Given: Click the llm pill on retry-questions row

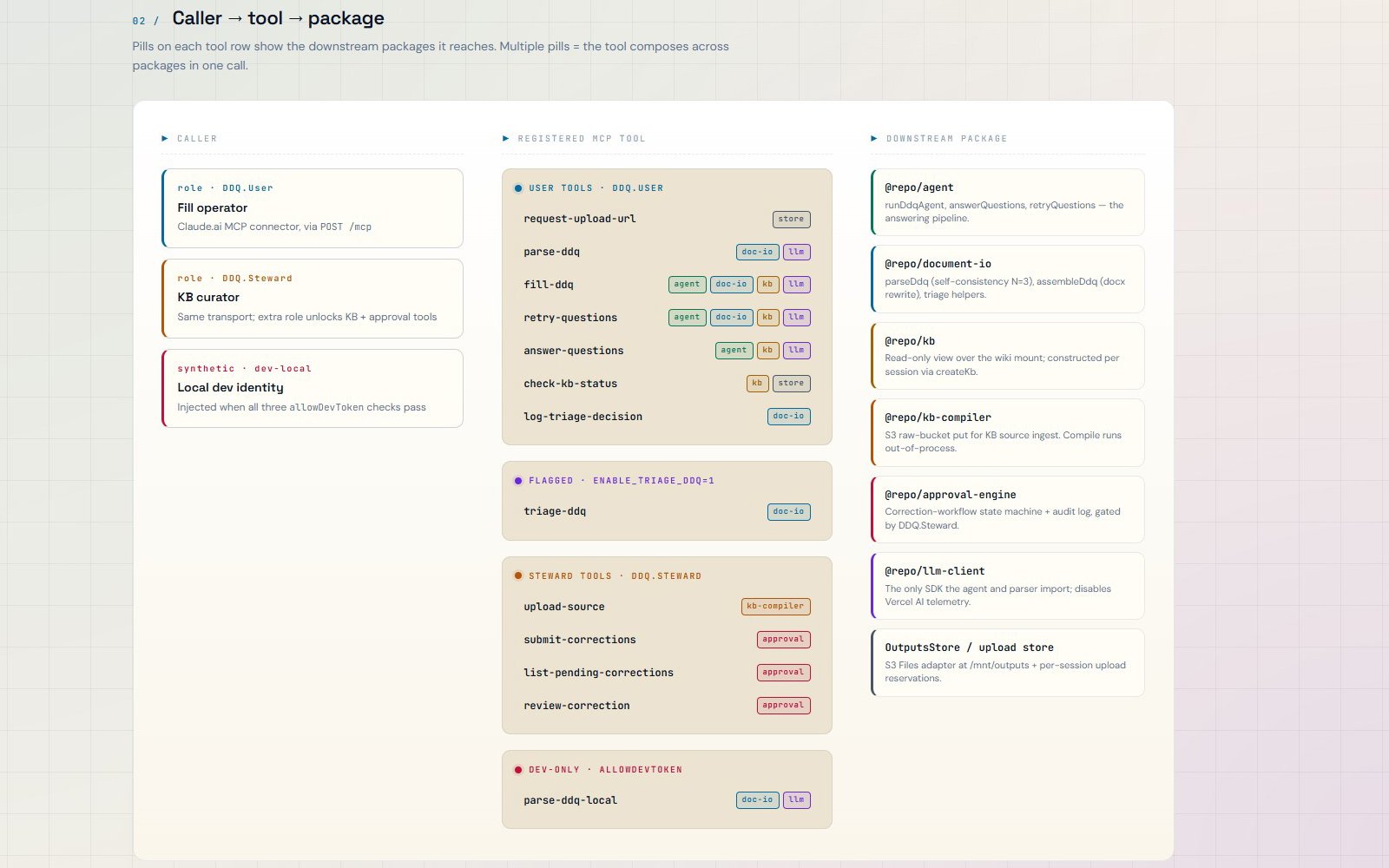Looking at the screenshot, I should point(796,318).
